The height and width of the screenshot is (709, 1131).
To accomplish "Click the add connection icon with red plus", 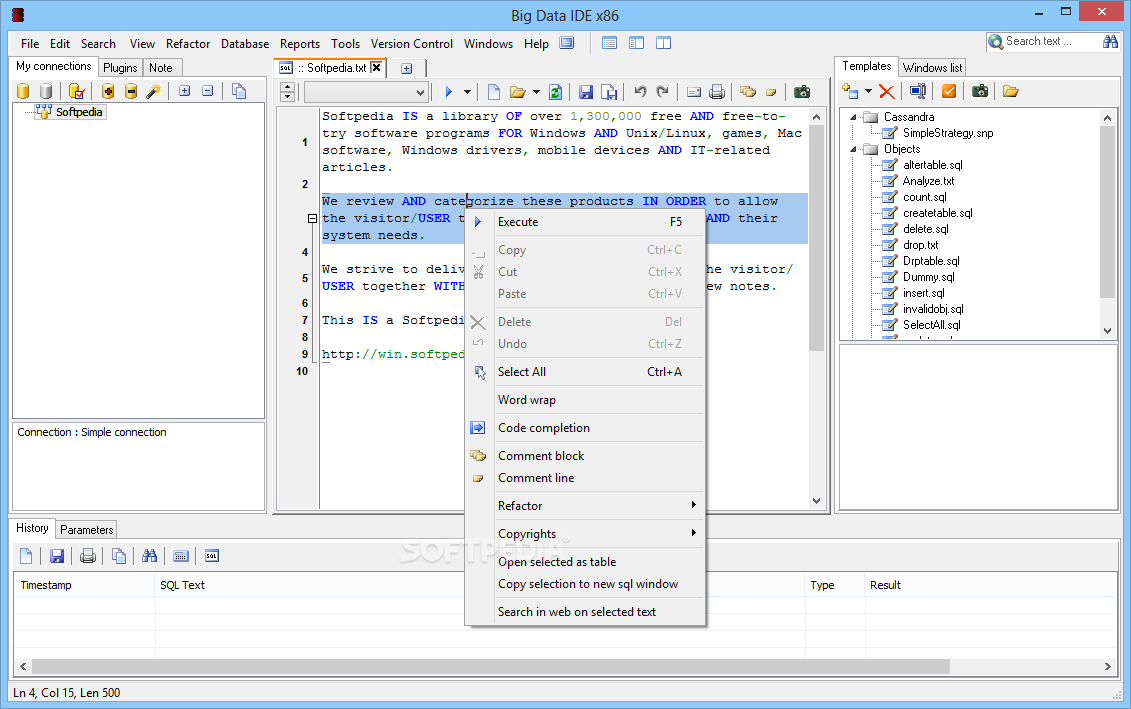I will click(x=108, y=91).
